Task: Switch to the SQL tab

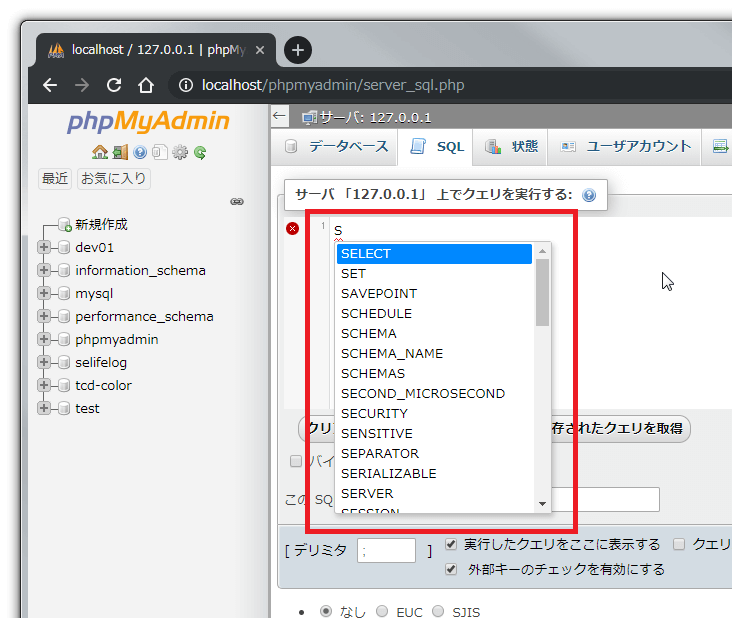Action: click(437, 146)
